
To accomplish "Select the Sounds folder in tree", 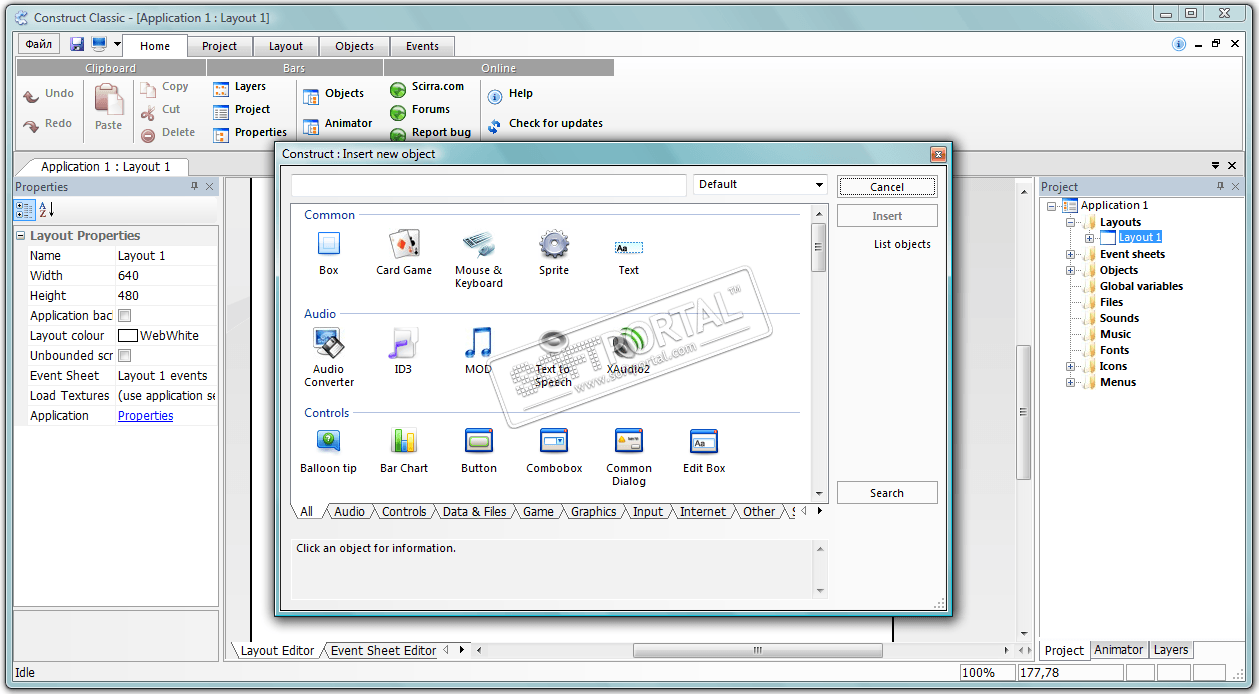I will [1119, 318].
